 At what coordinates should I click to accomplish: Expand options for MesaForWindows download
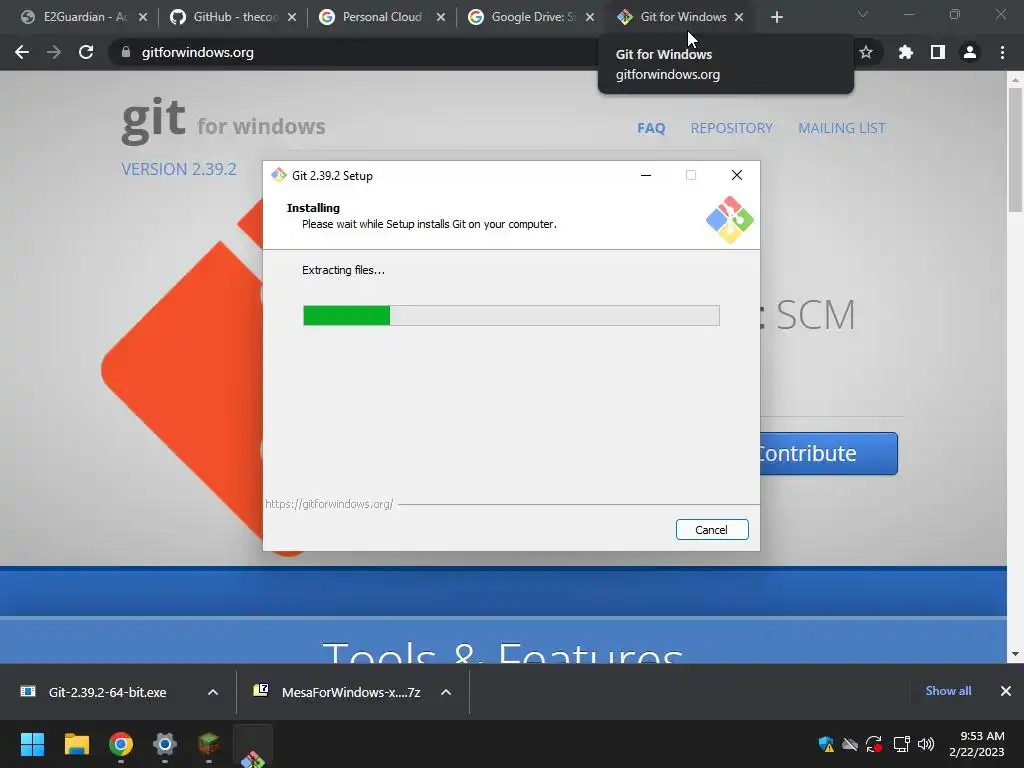point(446,692)
